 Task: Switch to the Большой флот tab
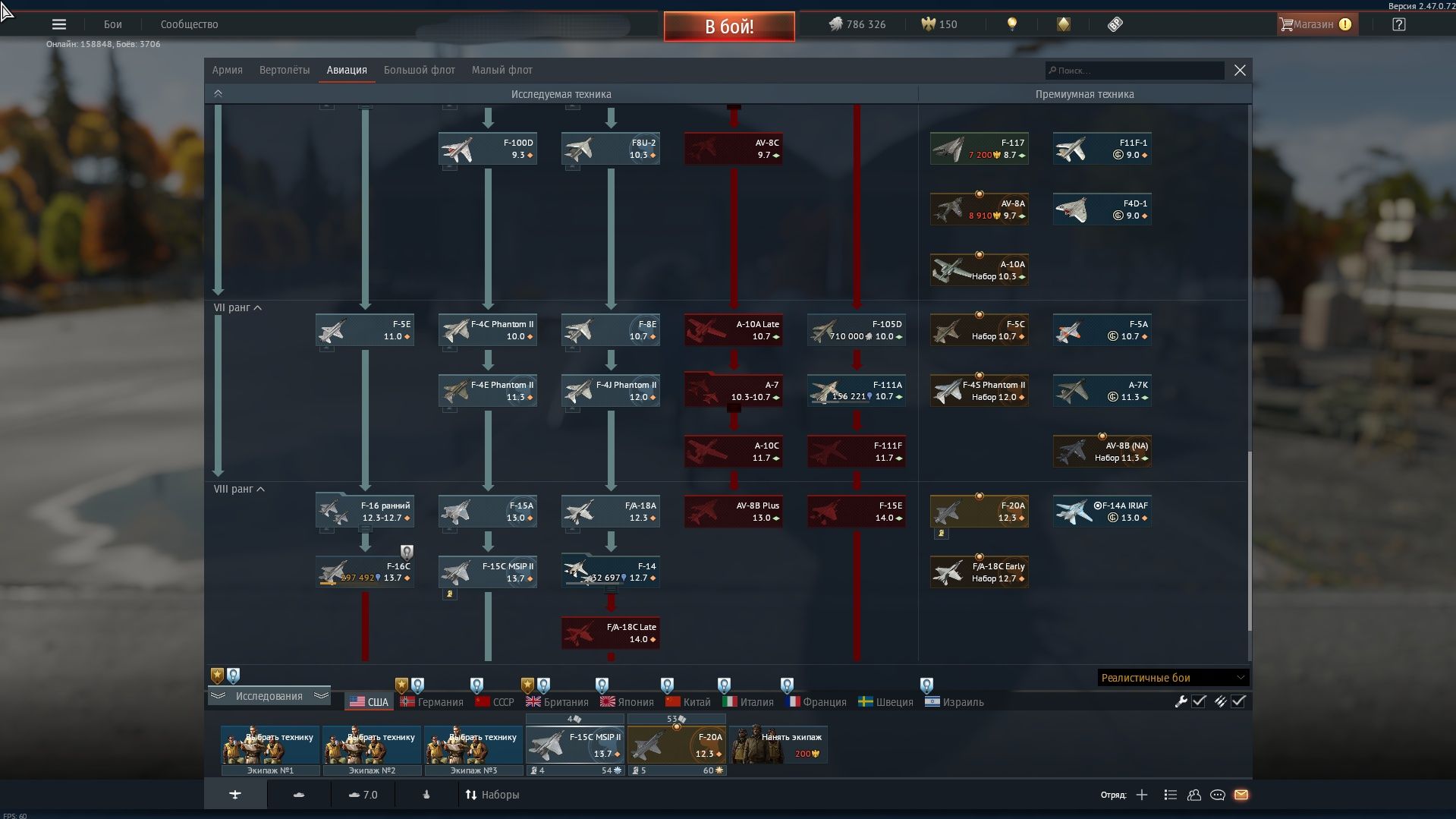point(420,70)
